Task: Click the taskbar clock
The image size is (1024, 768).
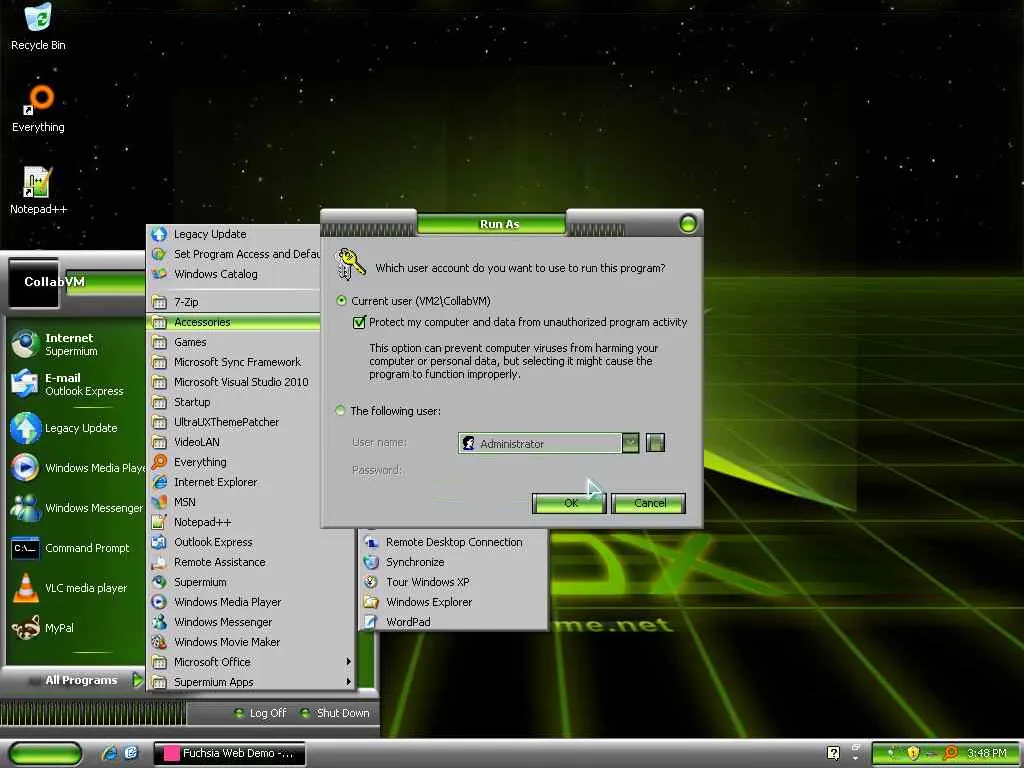Action: (987, 753)
